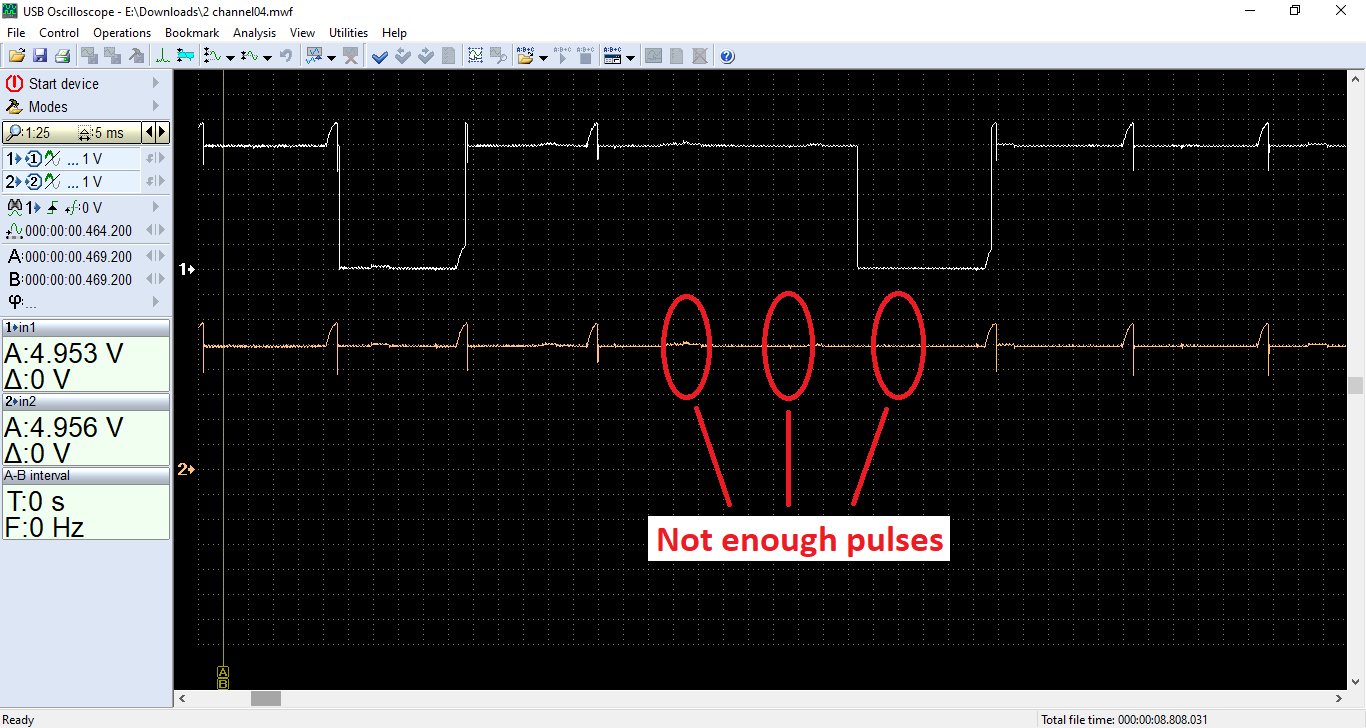Click the green verify checkmark toolbar item
This screenshot has width=1366, height=728.
pyautogui.click(x=379, y=56)
